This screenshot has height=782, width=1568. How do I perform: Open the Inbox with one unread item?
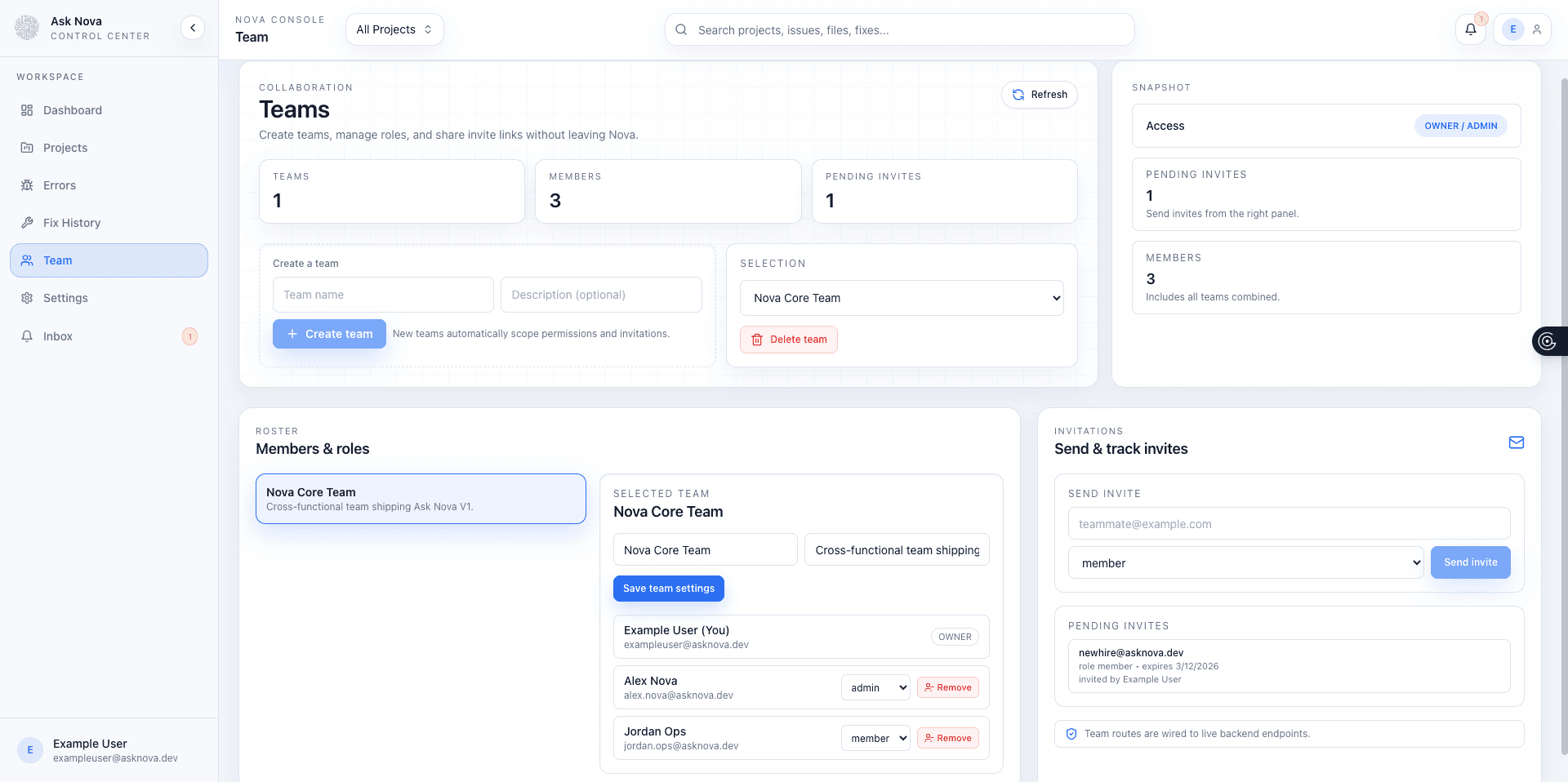[x=57, y=335]
